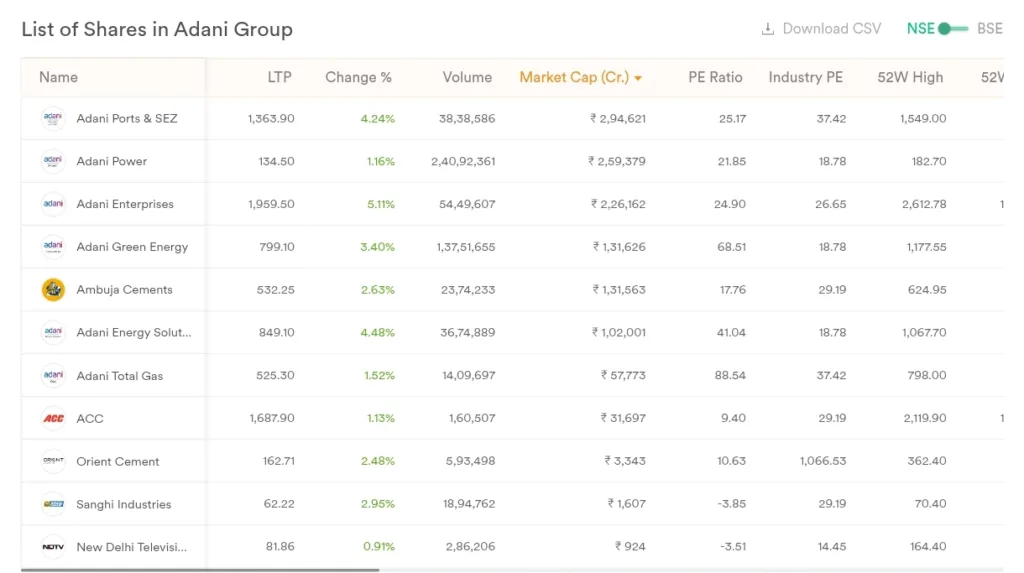The image size is (1024, 573).
Task: Click the download icon beside Download CSV
Action: 768,29
